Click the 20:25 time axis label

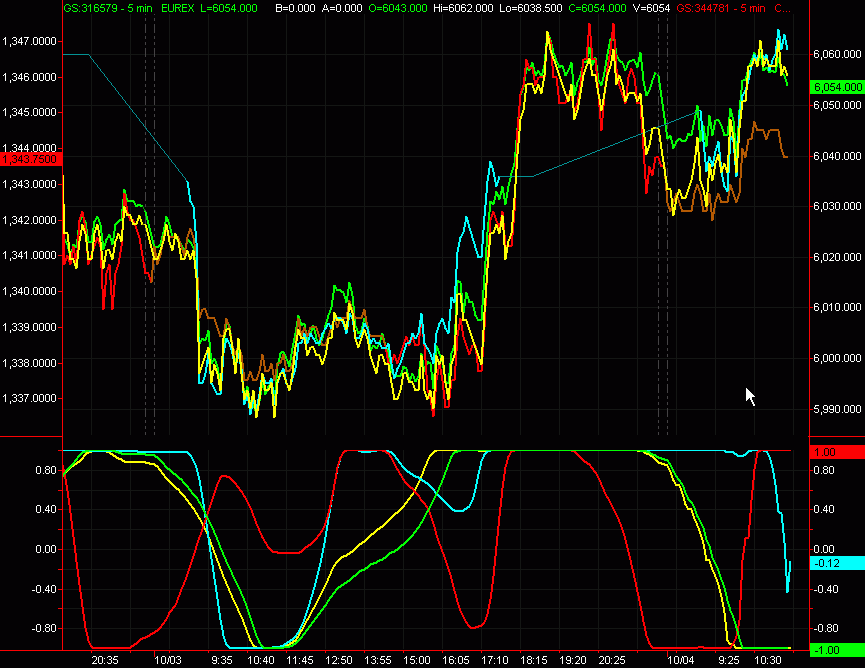612,660
